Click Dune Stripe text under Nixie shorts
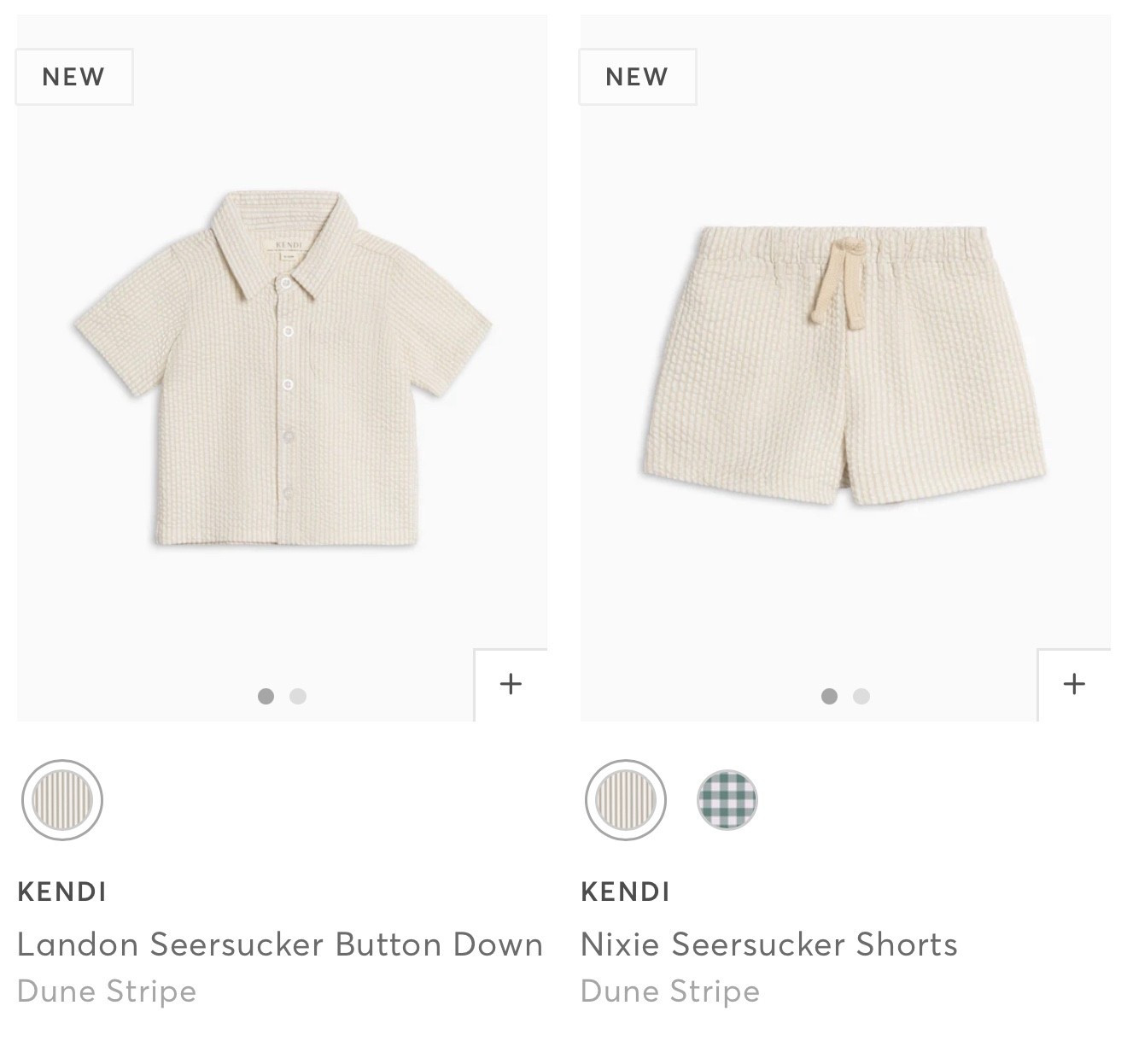The width and height of the screenshot is (1127, 1064). 670,991
